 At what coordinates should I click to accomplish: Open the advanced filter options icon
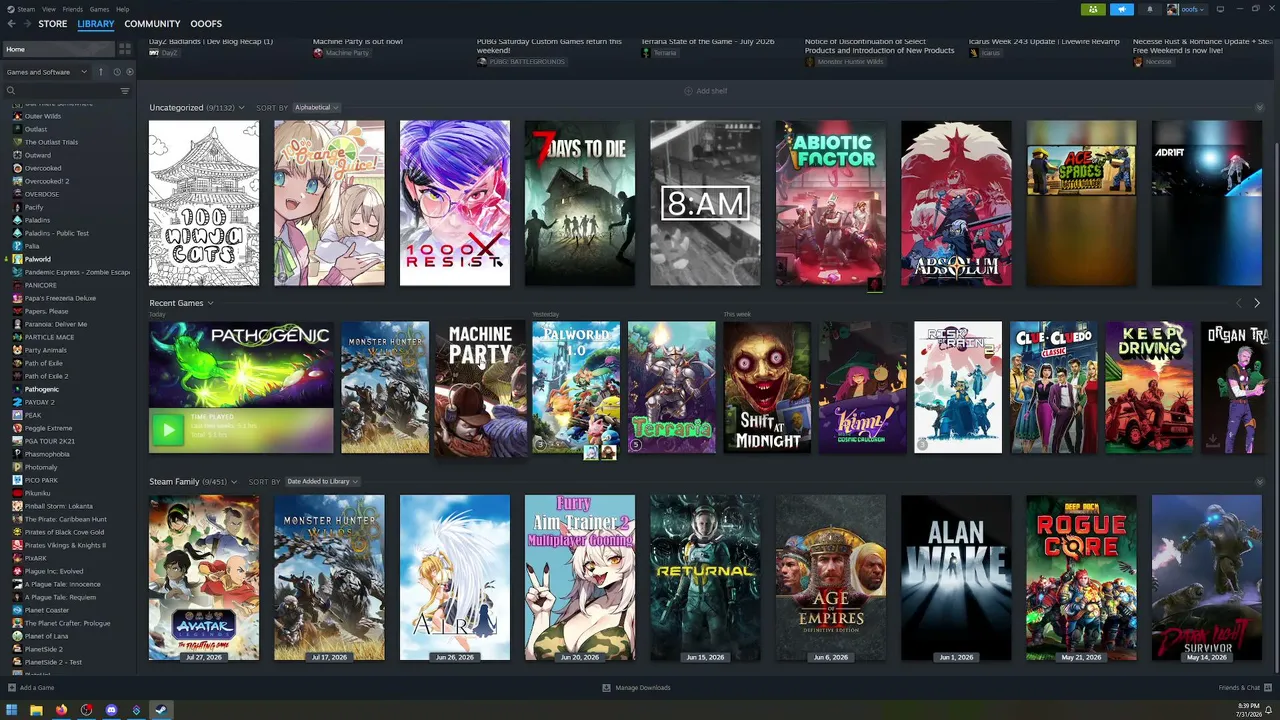125,91
